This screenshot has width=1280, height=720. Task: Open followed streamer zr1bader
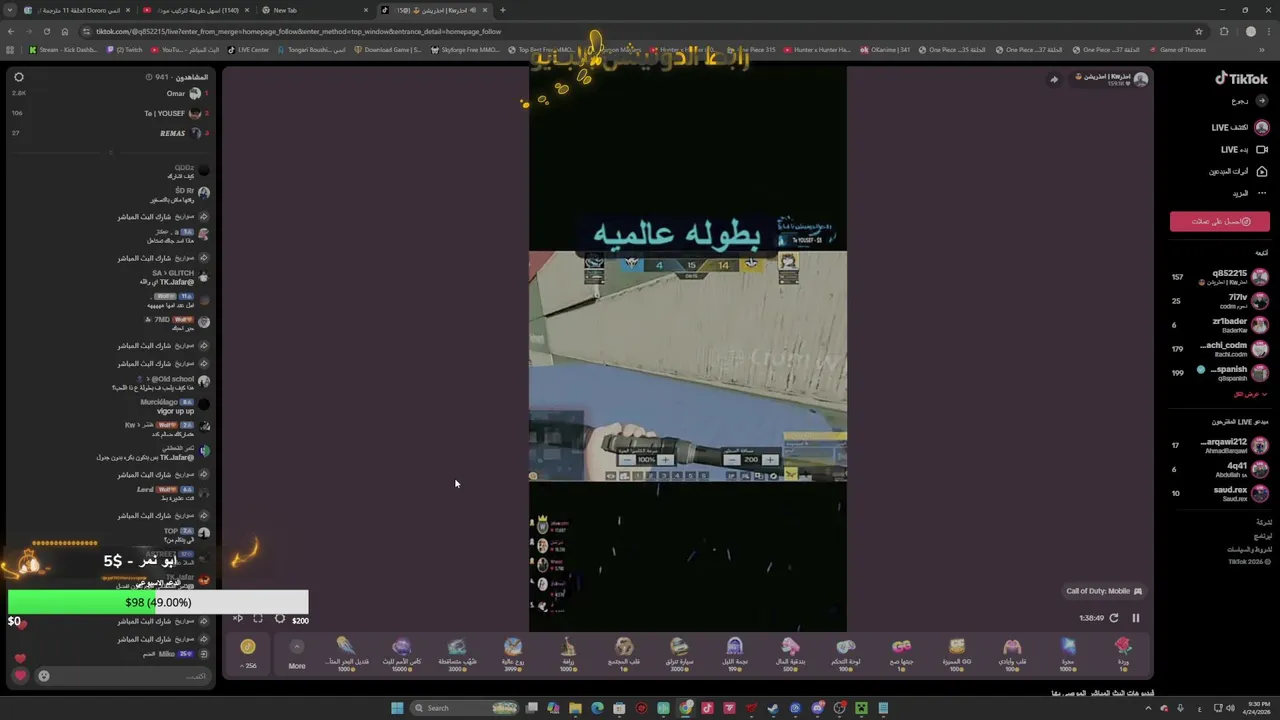coord(1220,325)
